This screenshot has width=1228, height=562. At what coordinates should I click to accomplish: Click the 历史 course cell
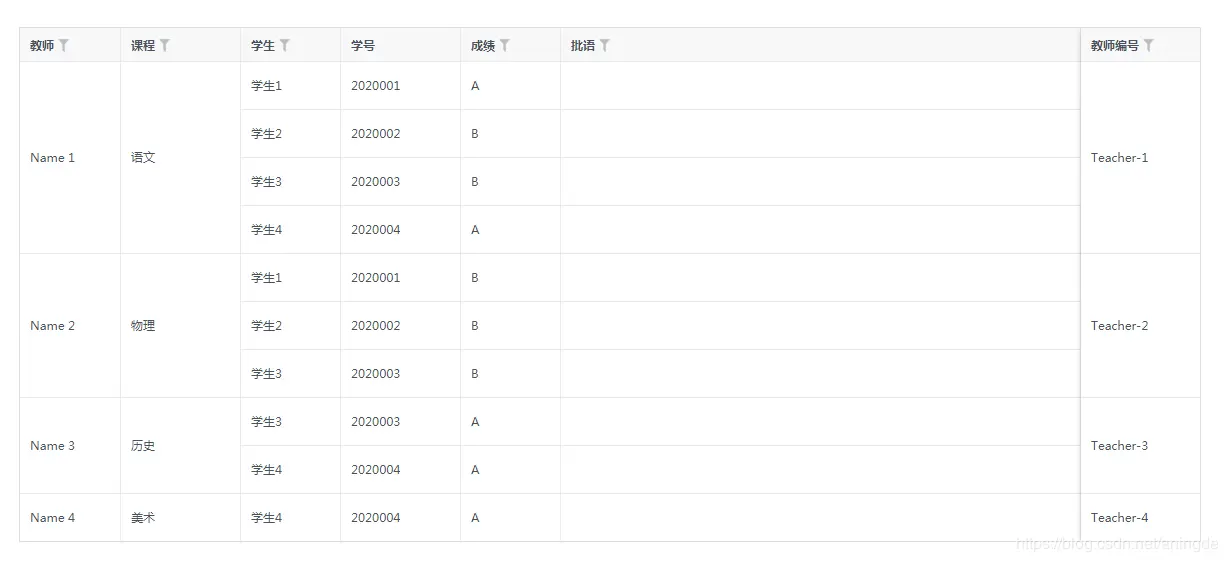tap(181, 446)
